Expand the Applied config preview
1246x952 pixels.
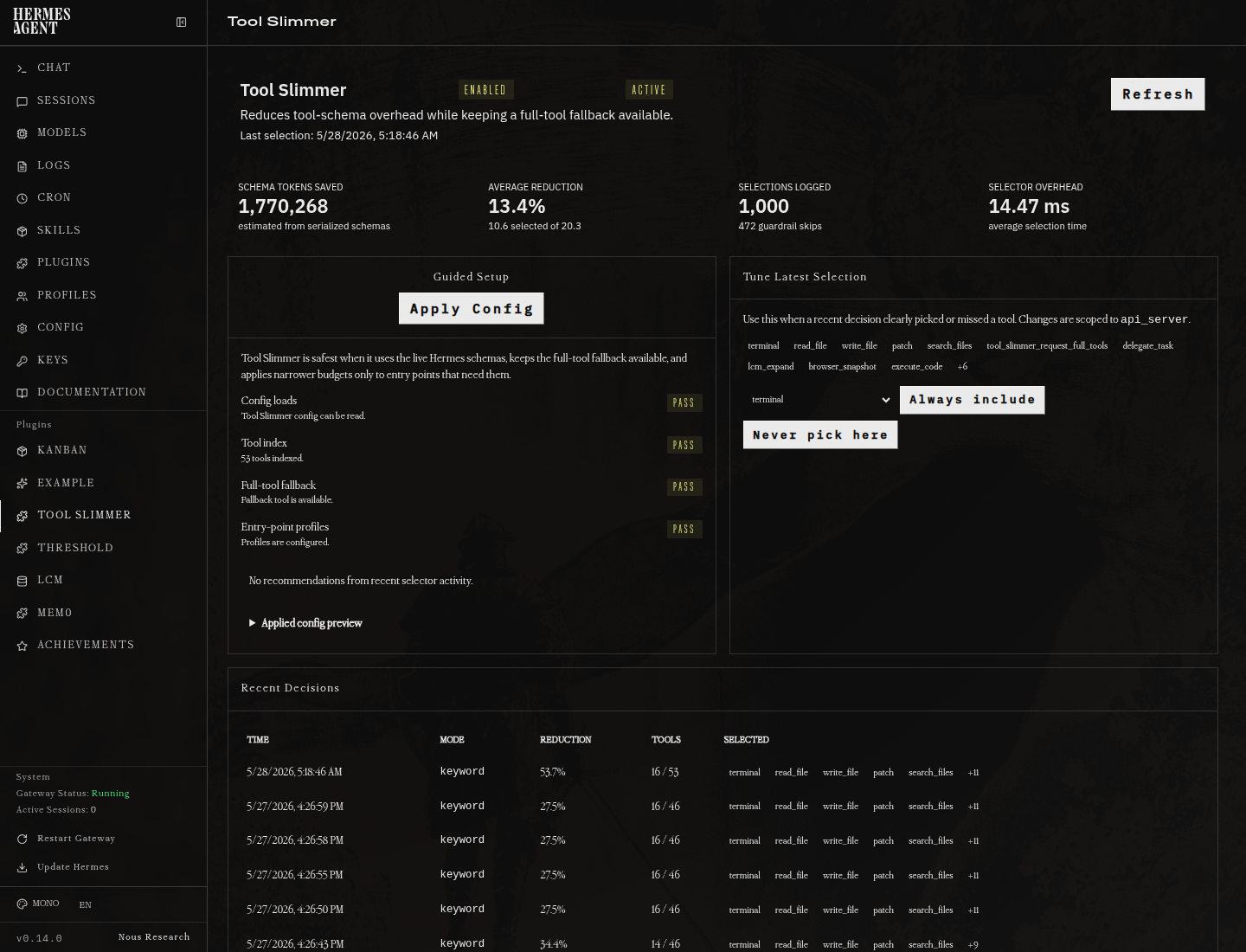[x=305, y=623]
